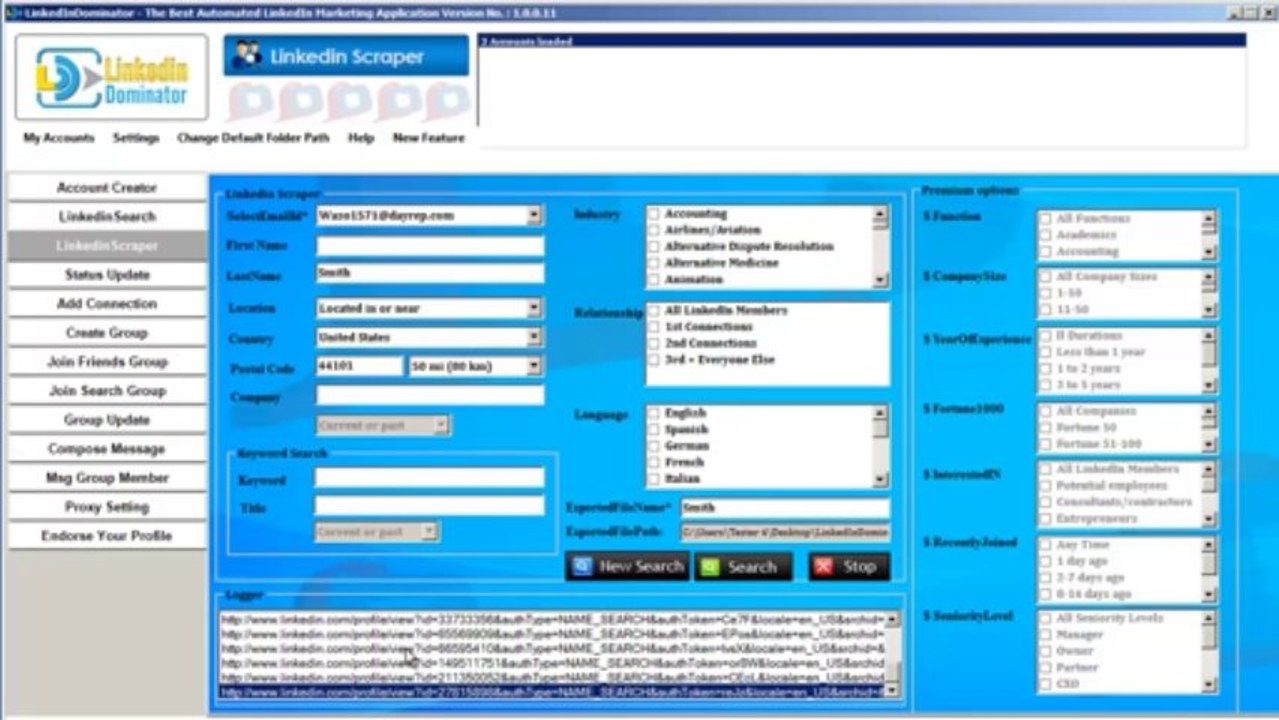Open the Status Update section
The image size is (1279, 720).
[107, 275]
